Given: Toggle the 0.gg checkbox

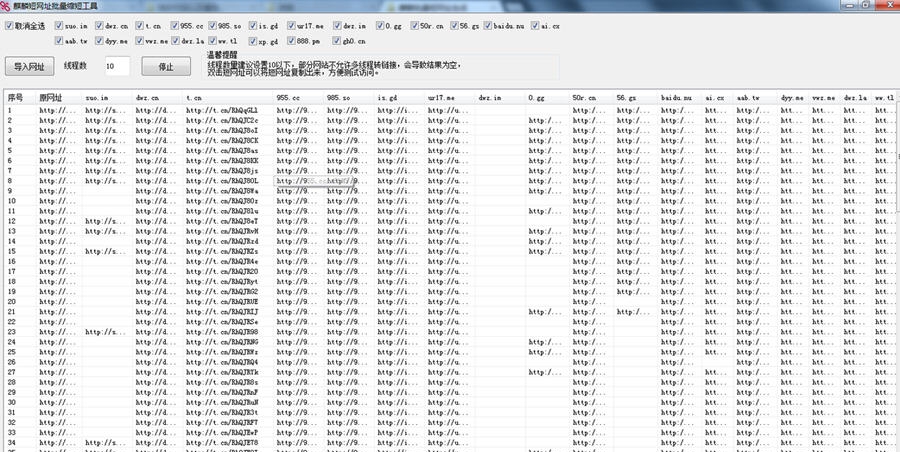Looking at the screenshot, I should click(x=380, y=26).
